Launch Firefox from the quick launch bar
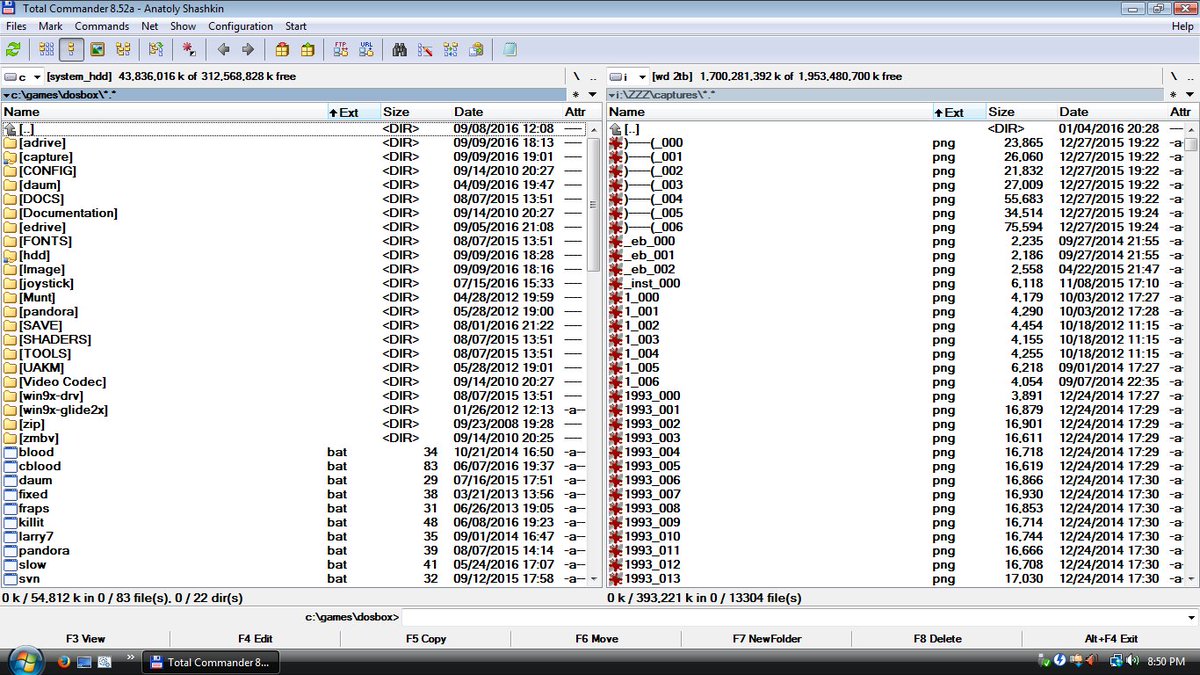This screenshot has width=1200, height=675. [x=64, y=661]
